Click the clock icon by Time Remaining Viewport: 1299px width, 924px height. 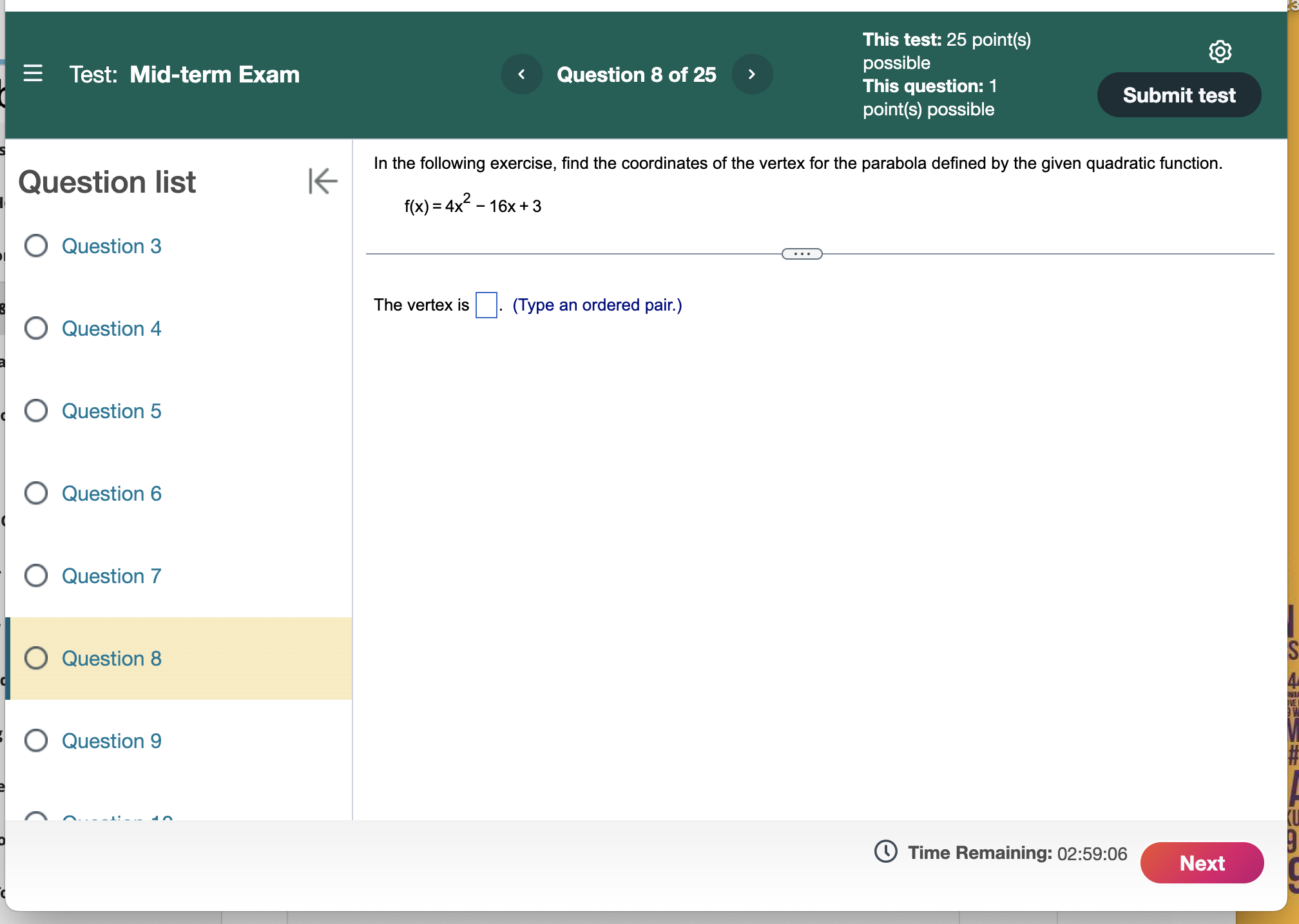click(885, 851)
